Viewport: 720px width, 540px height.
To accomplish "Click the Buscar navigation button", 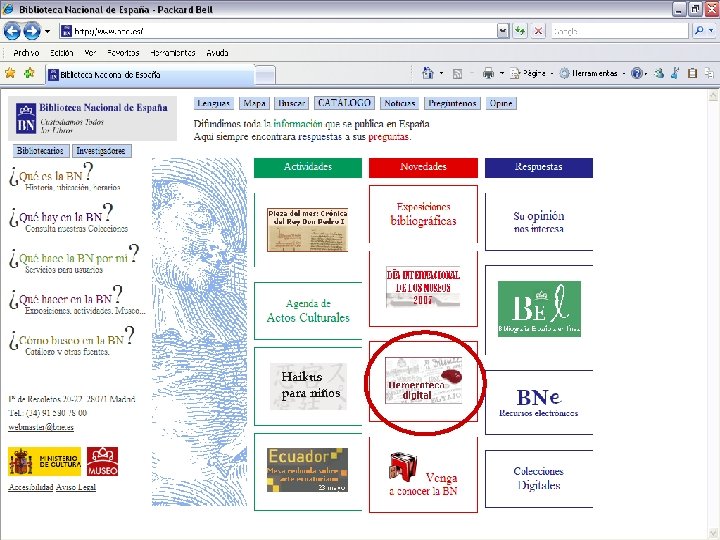I will pos(291,103).
